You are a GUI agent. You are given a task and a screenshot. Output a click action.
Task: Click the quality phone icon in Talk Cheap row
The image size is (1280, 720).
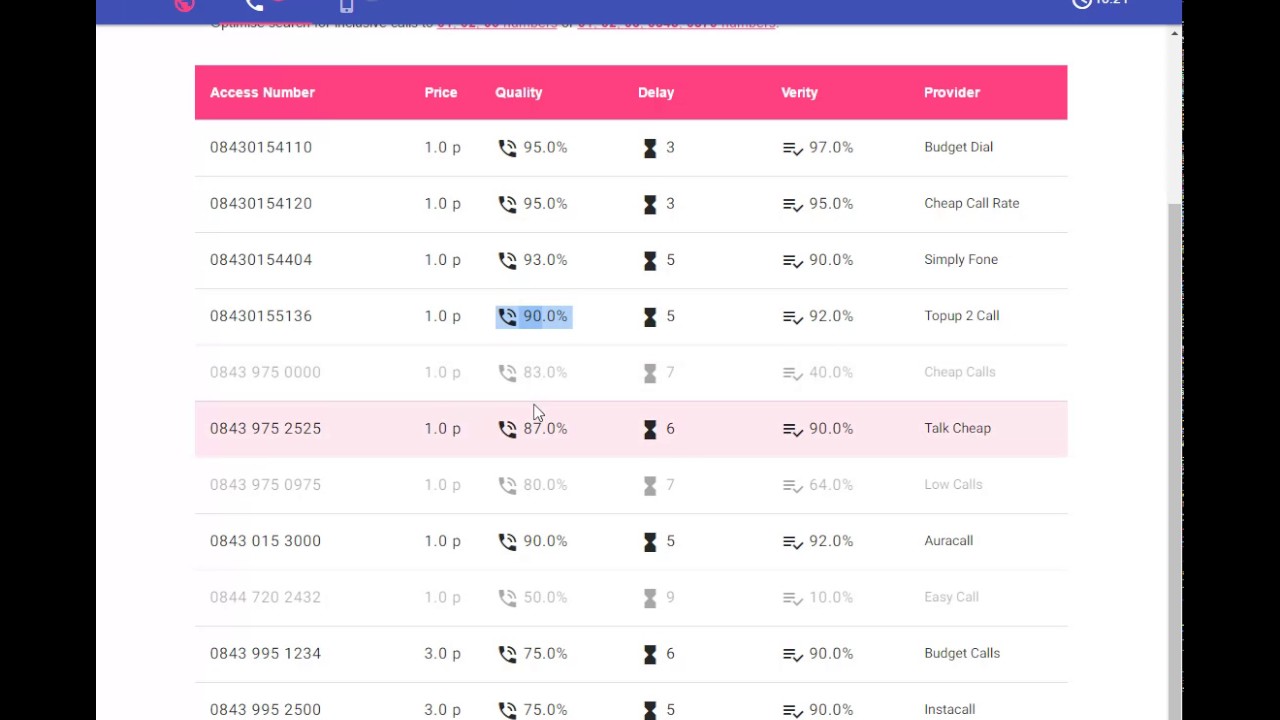[507, 429]
